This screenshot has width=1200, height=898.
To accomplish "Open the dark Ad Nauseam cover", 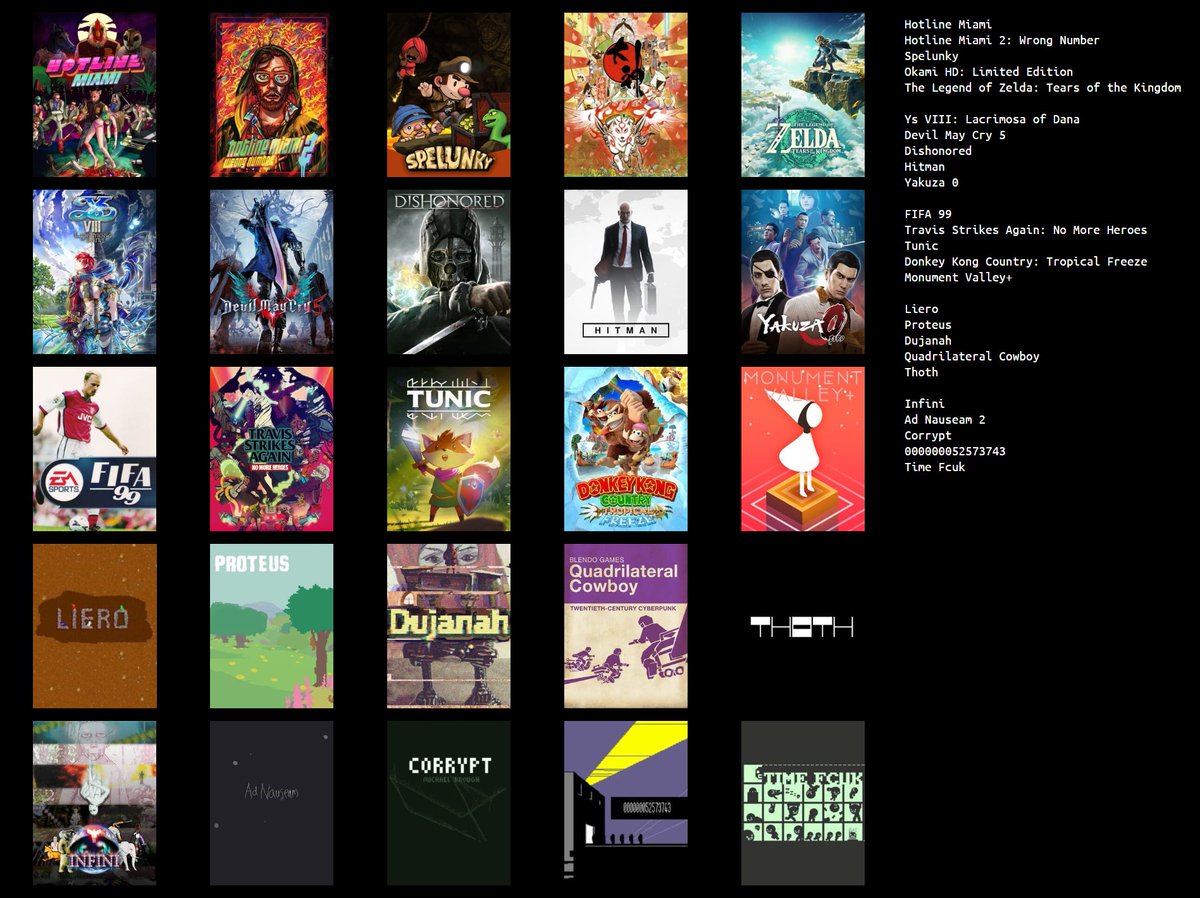I will [271, 803].
